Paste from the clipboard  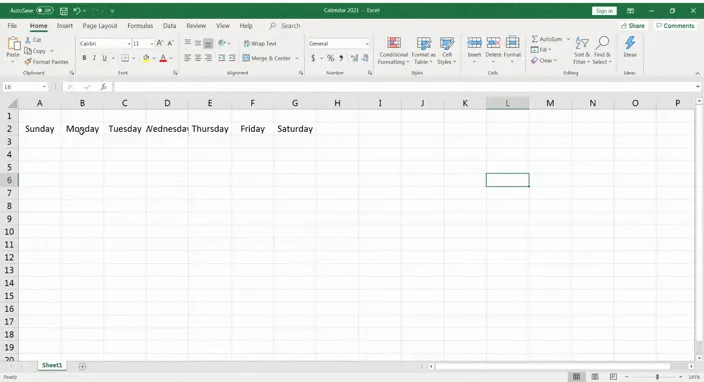(x=13, y=48)
